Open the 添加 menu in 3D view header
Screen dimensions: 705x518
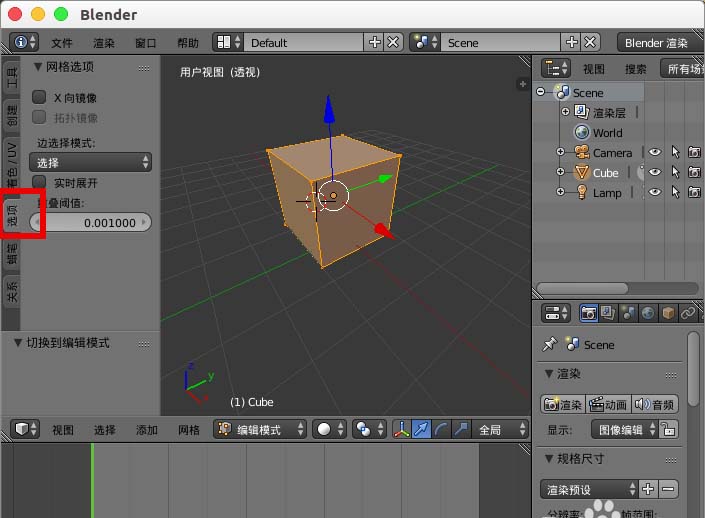click(147, 429)
